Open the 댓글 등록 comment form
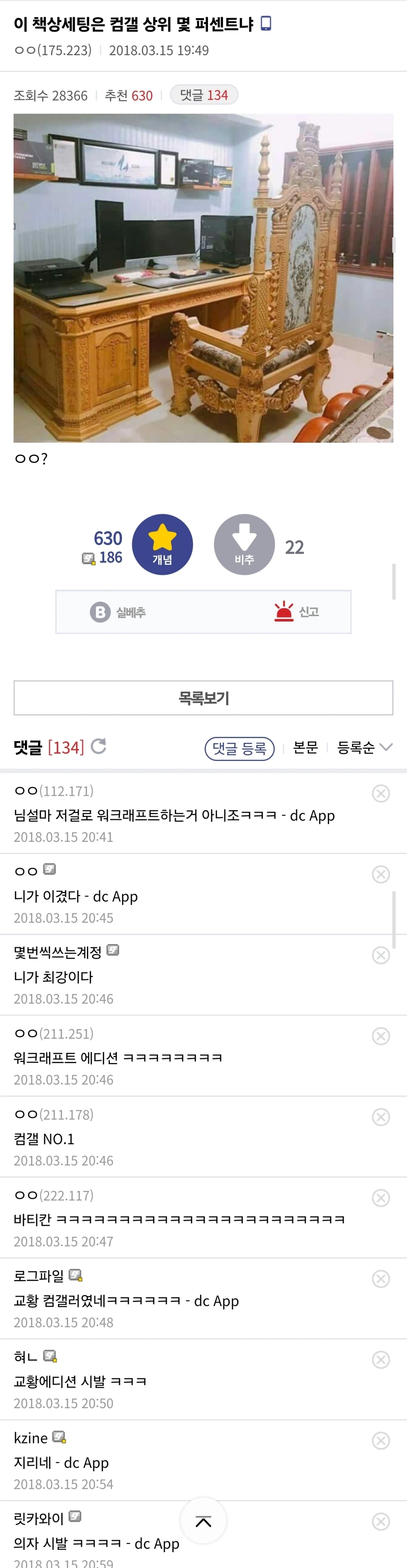407x1568 pixels. pyautogui.click(x=239, y=749)
